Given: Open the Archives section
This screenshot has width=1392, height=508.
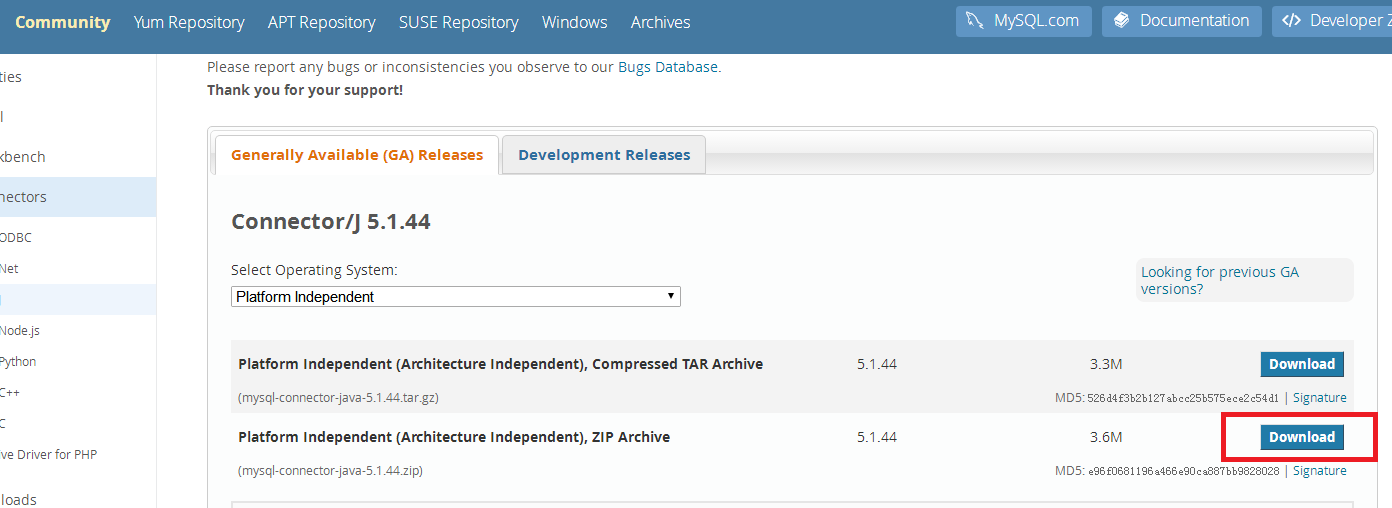Looking at the screenshot, I should tap(661, 22).
